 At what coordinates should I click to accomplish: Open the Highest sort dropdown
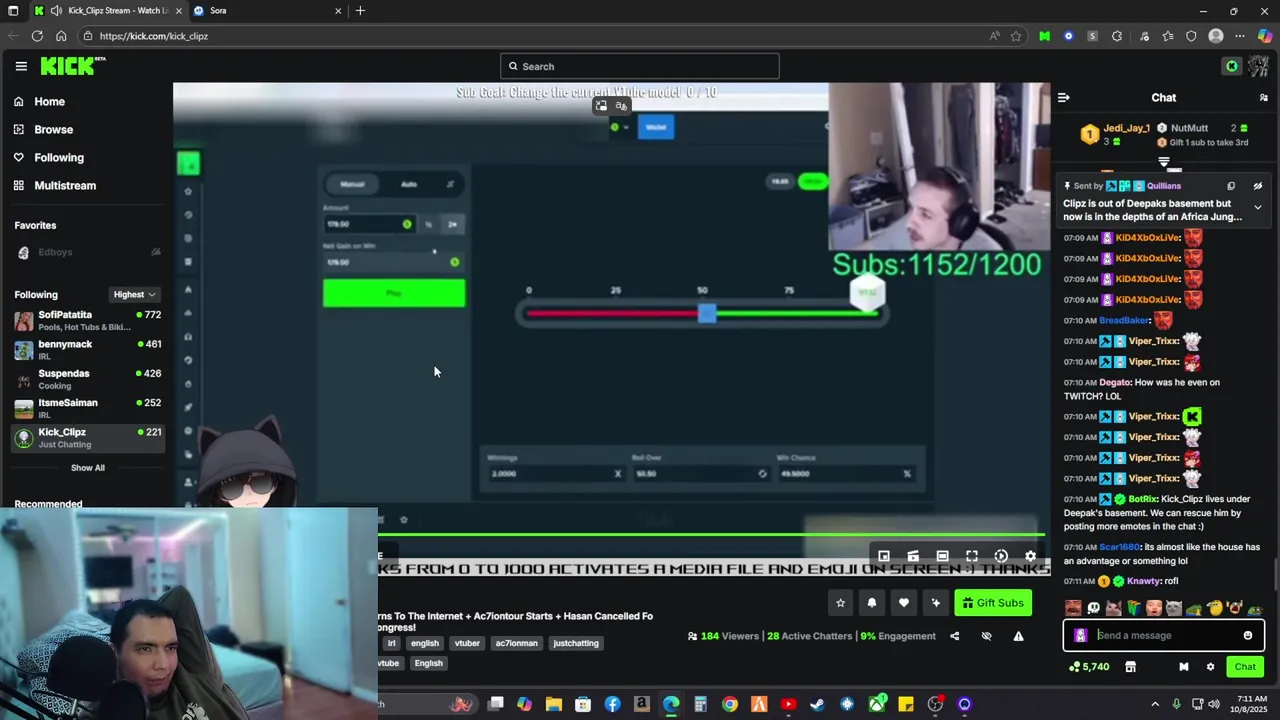134,294
